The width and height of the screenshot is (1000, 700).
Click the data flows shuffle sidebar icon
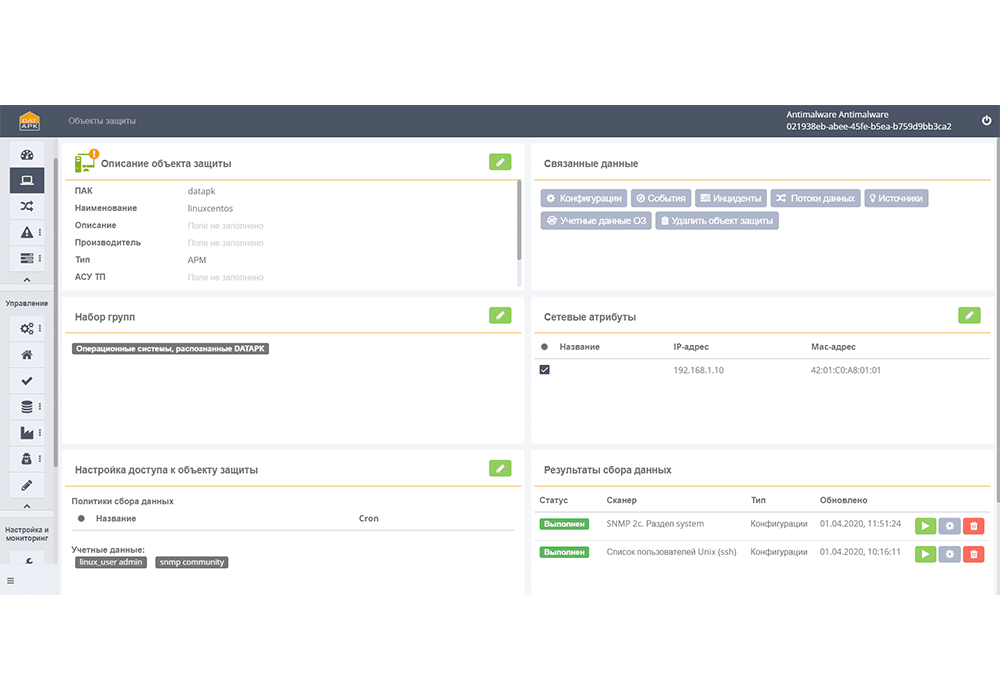27,206
